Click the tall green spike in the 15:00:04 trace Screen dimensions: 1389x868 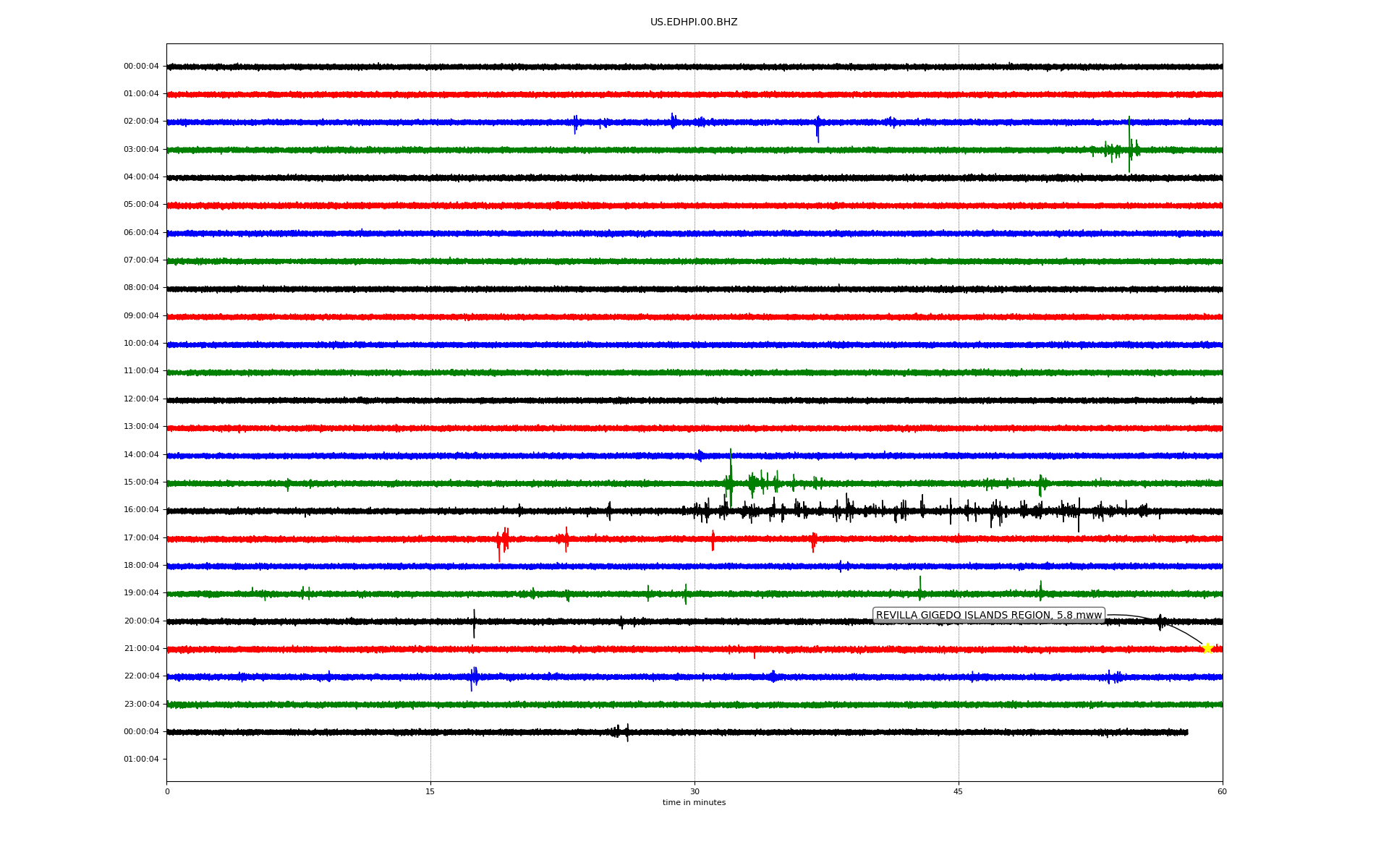click(x=730, y=477)
